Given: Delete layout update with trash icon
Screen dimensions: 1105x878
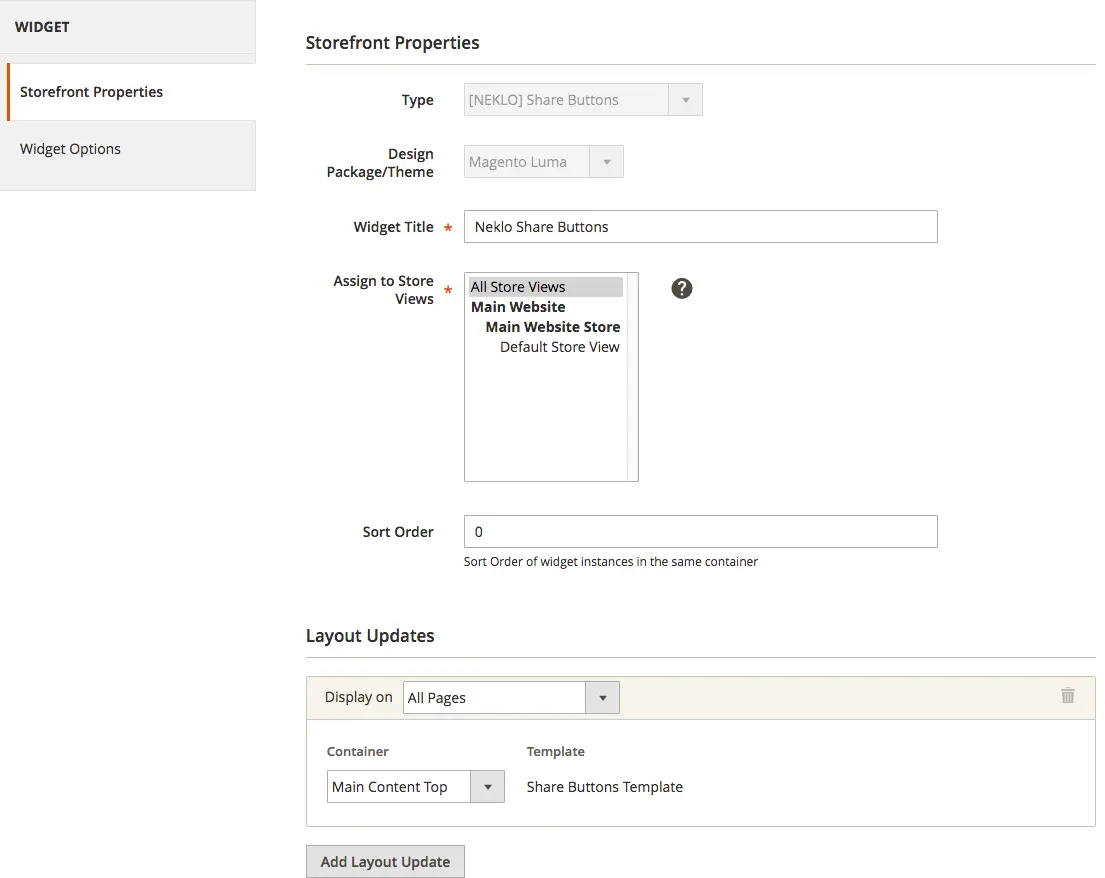Looking at the screenshot, I should click(1068, 695).
